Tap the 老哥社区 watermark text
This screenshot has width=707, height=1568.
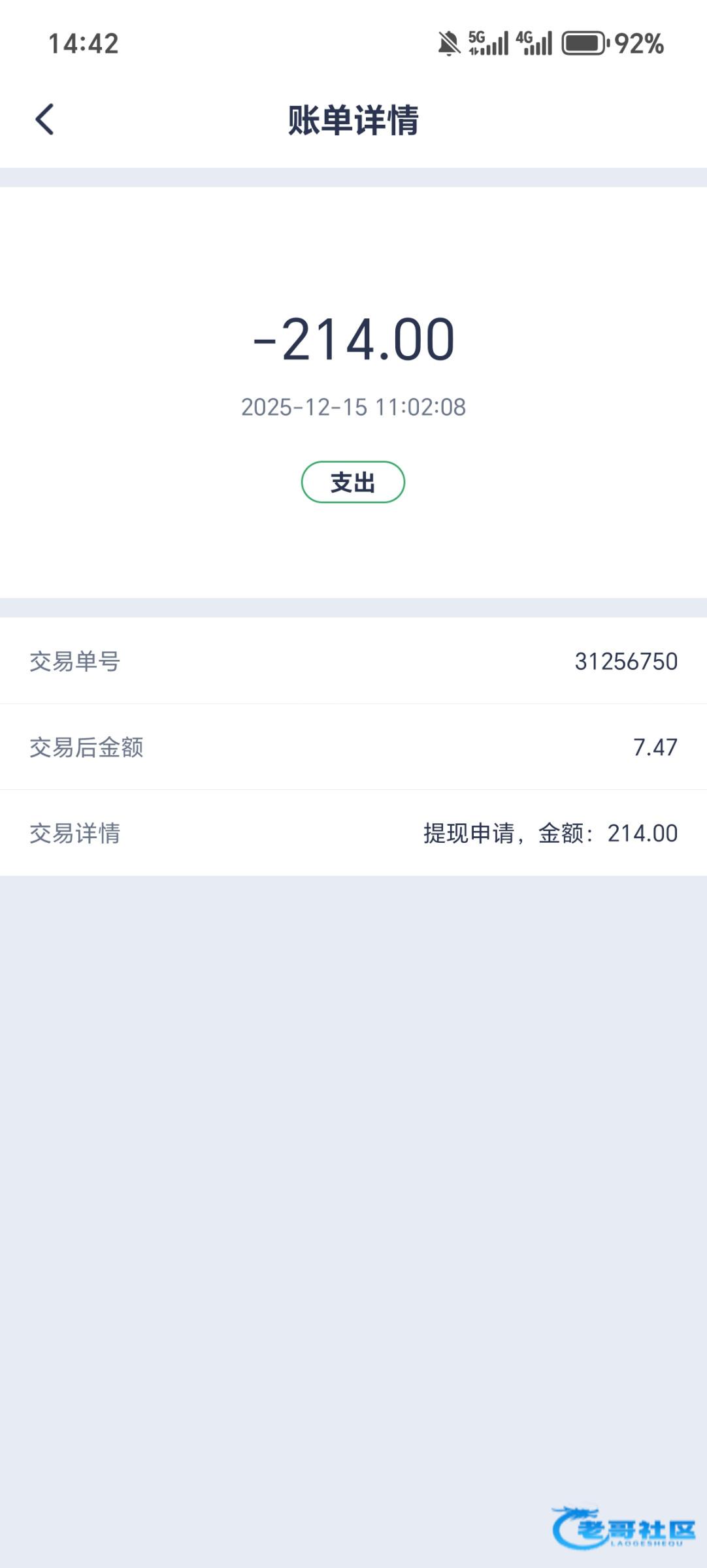coord(637,1530)
